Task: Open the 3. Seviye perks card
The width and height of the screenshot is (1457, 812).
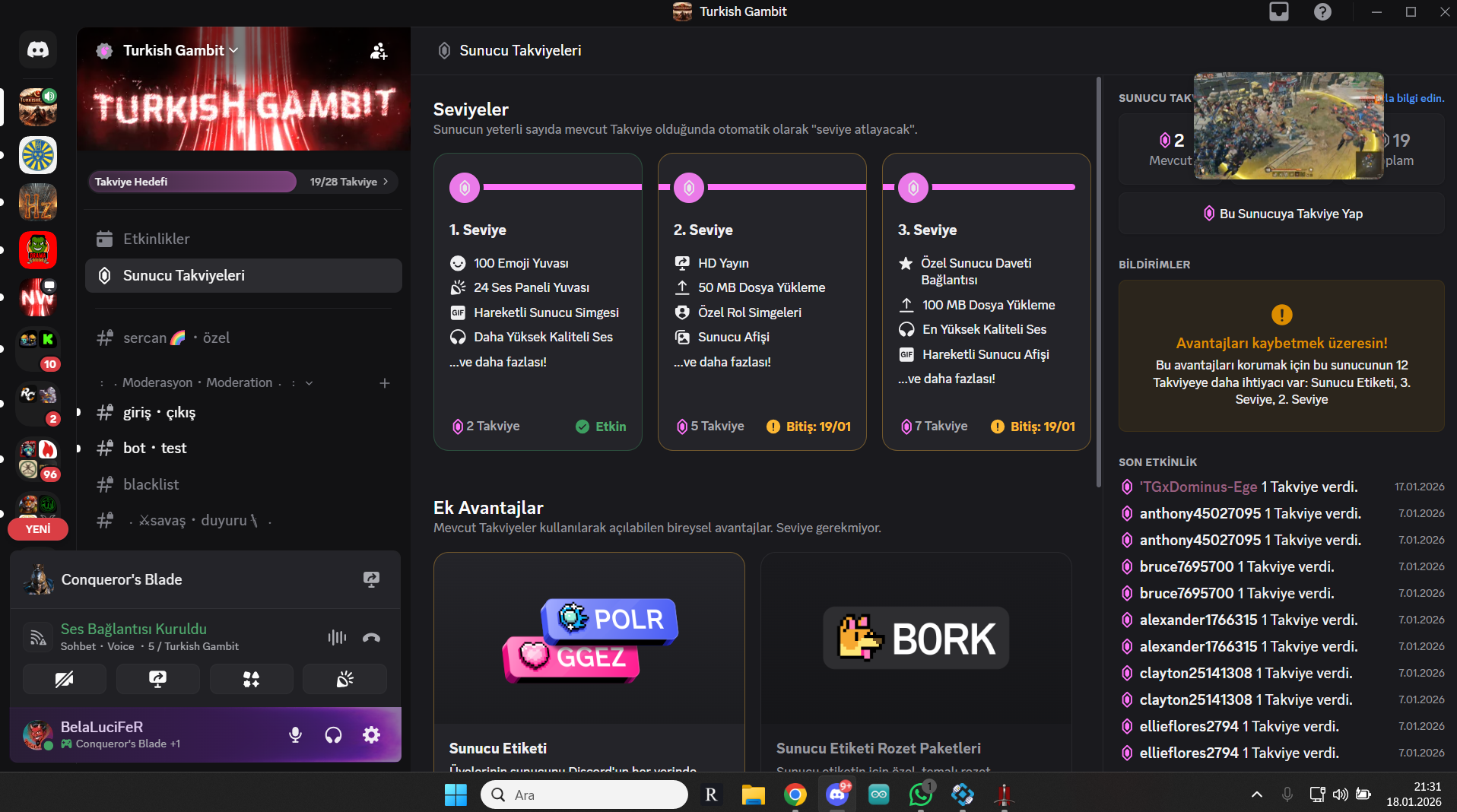Action: [986, 302]
